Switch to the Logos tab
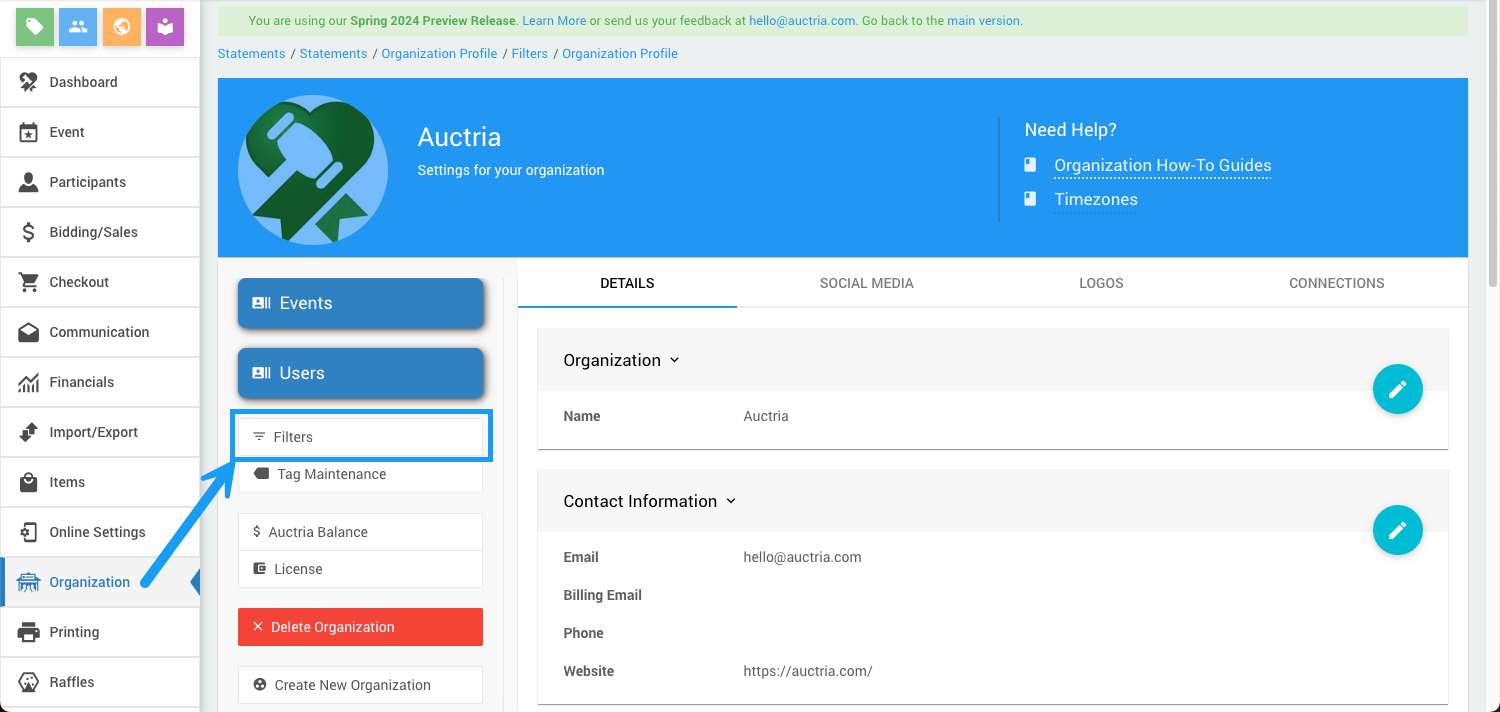 coord(1101,283)
